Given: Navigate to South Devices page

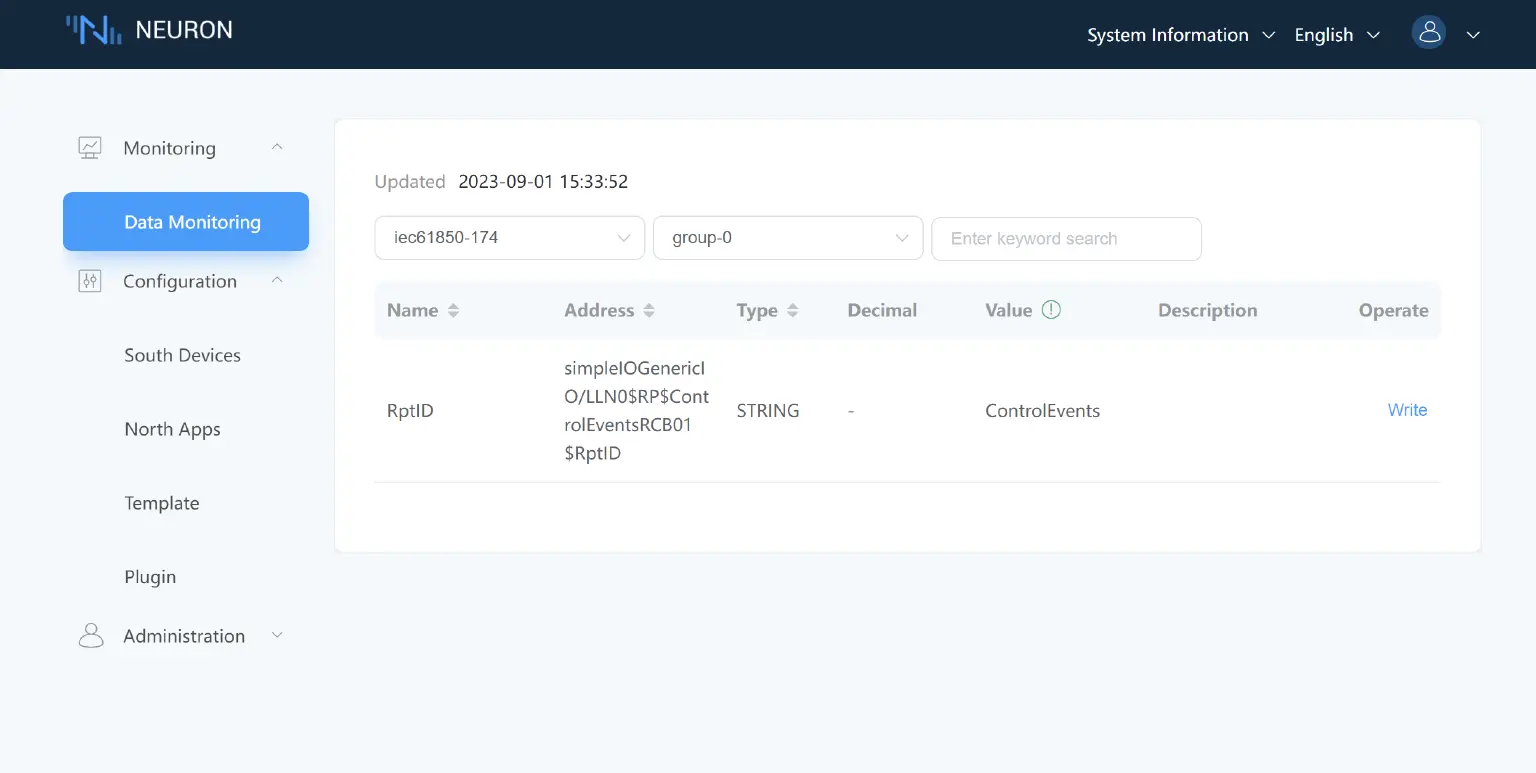Looking at the screenshot, I should 182,355.
